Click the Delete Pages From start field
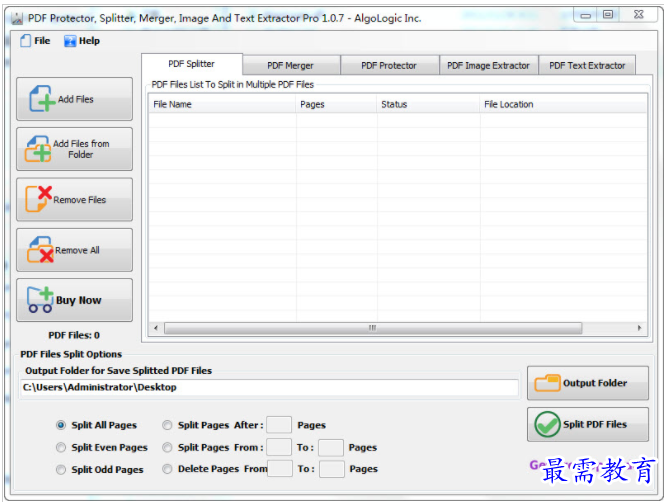Viewport: 664px width, 502px height. pos(280,469)
